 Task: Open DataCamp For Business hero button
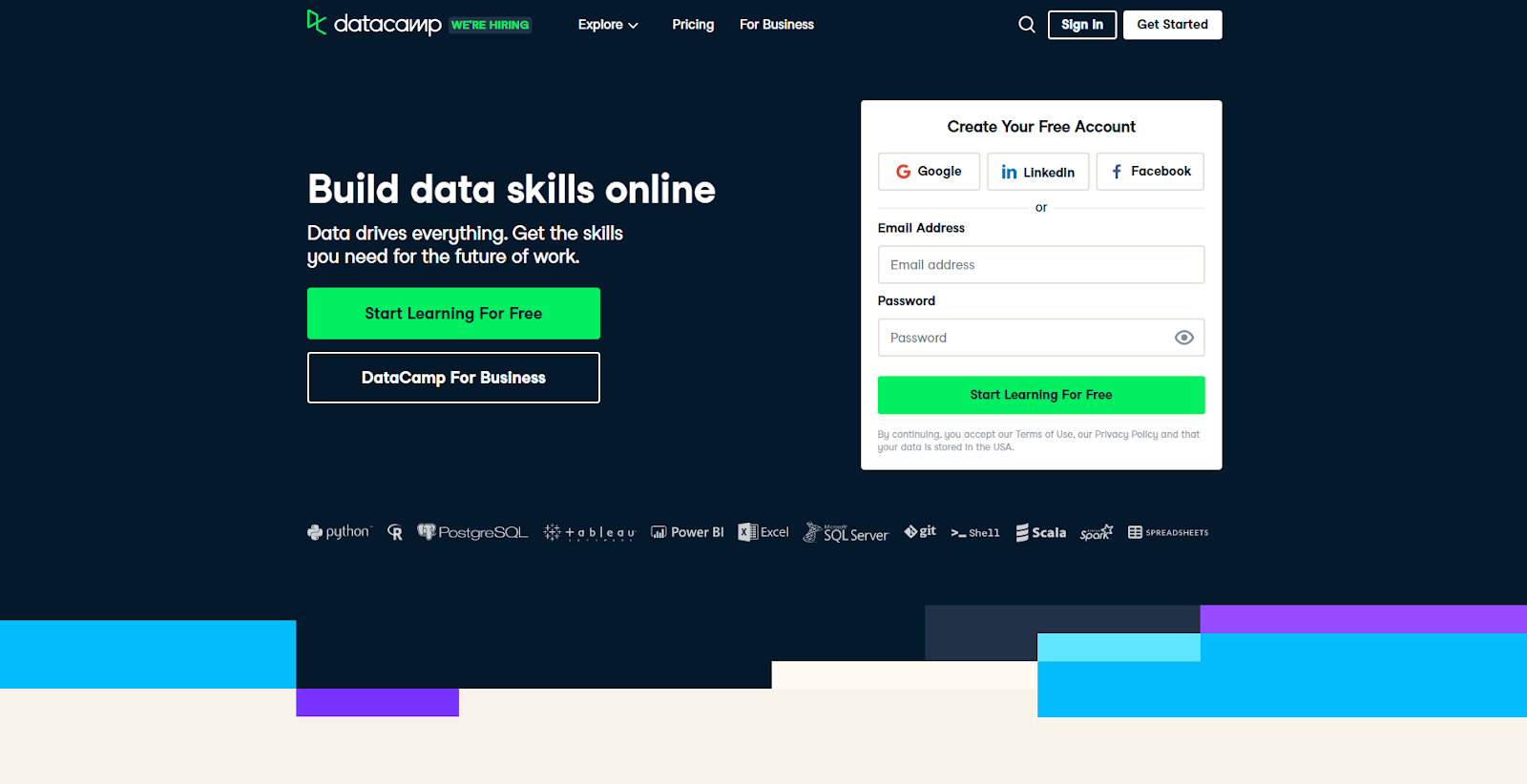(453, 378)
